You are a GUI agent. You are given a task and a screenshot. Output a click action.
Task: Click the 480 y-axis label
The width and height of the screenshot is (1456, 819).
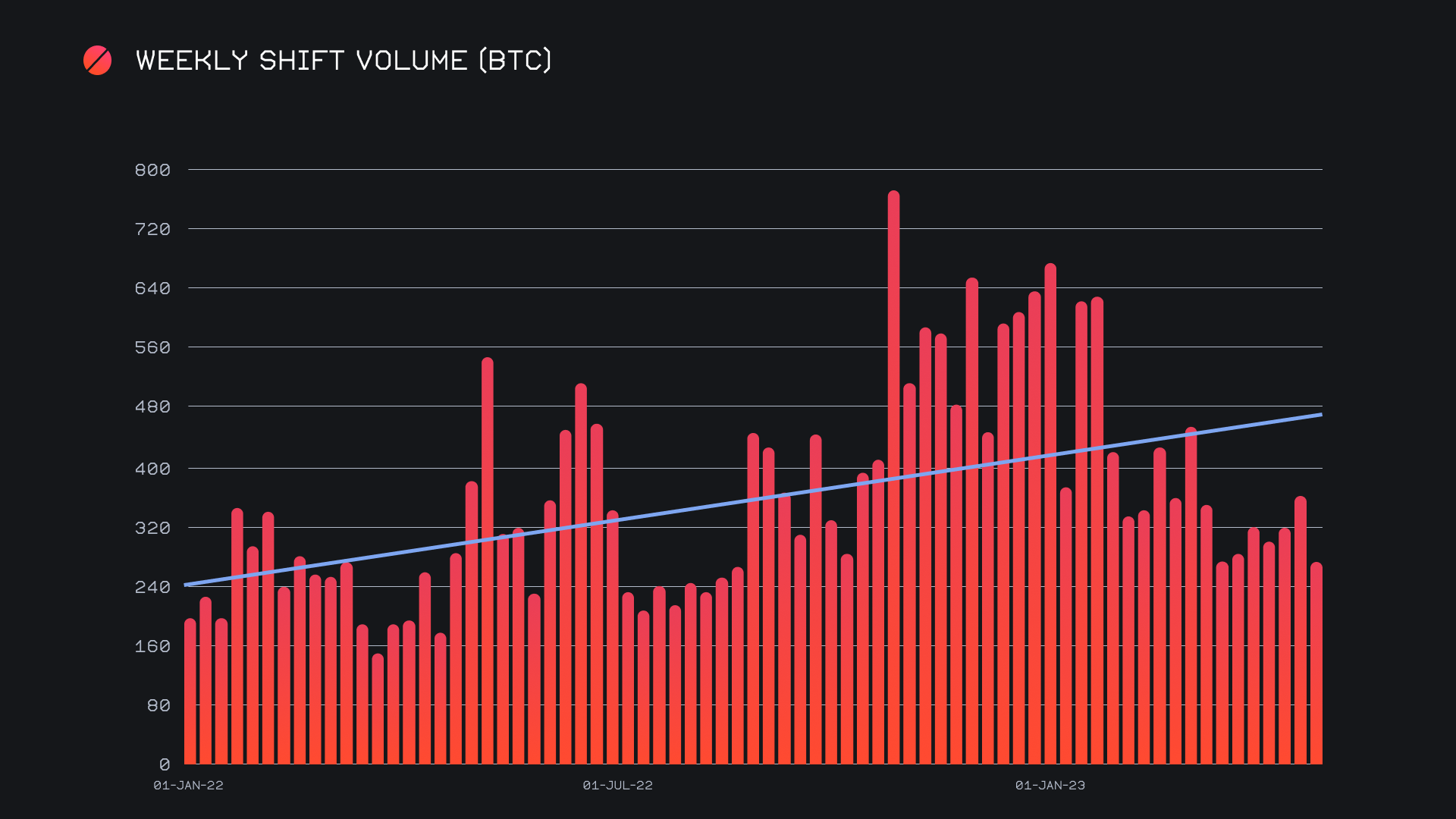click(x=152, y=406)
